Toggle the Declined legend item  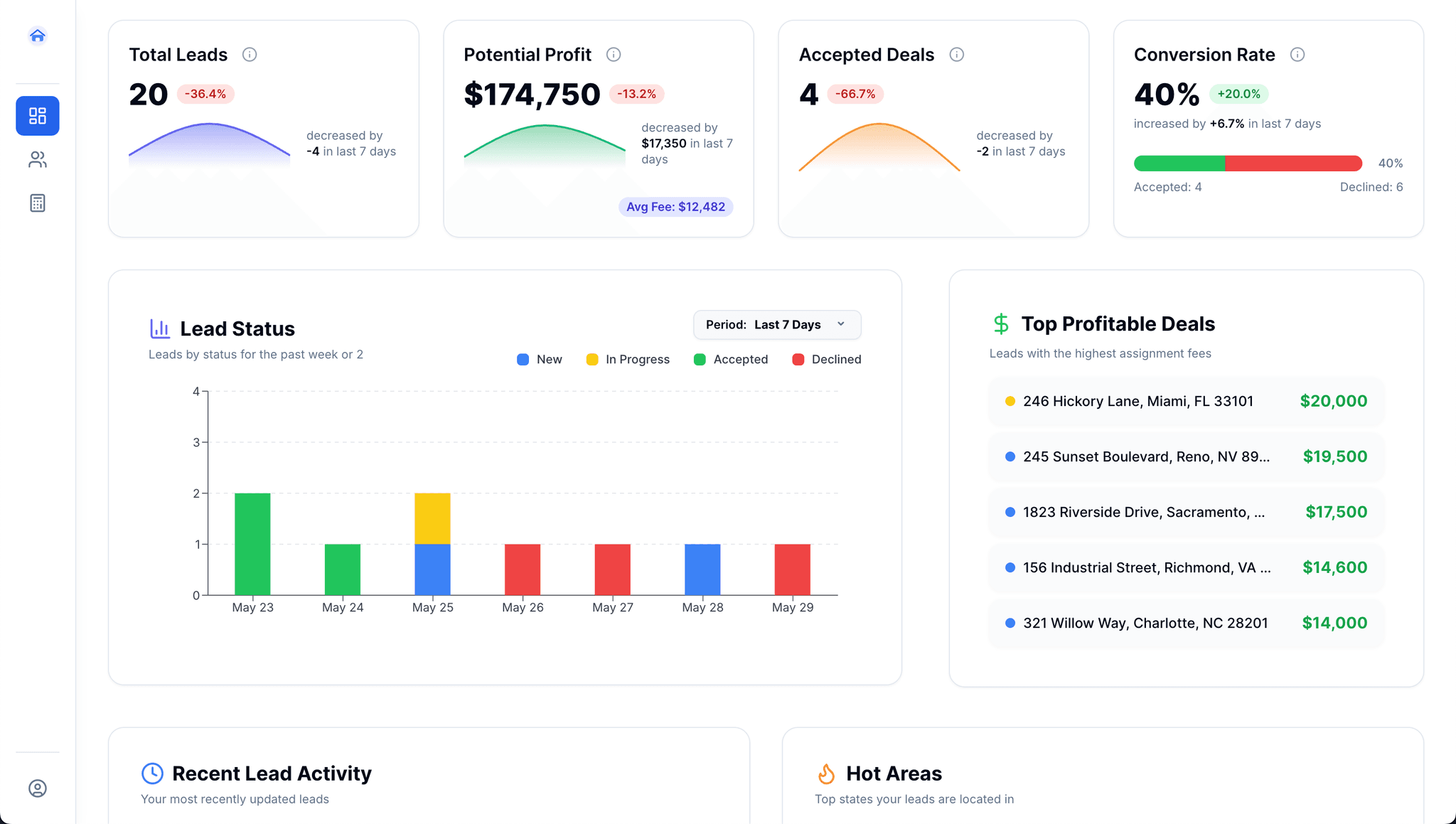pyautogui.click(x=827, y=360)
